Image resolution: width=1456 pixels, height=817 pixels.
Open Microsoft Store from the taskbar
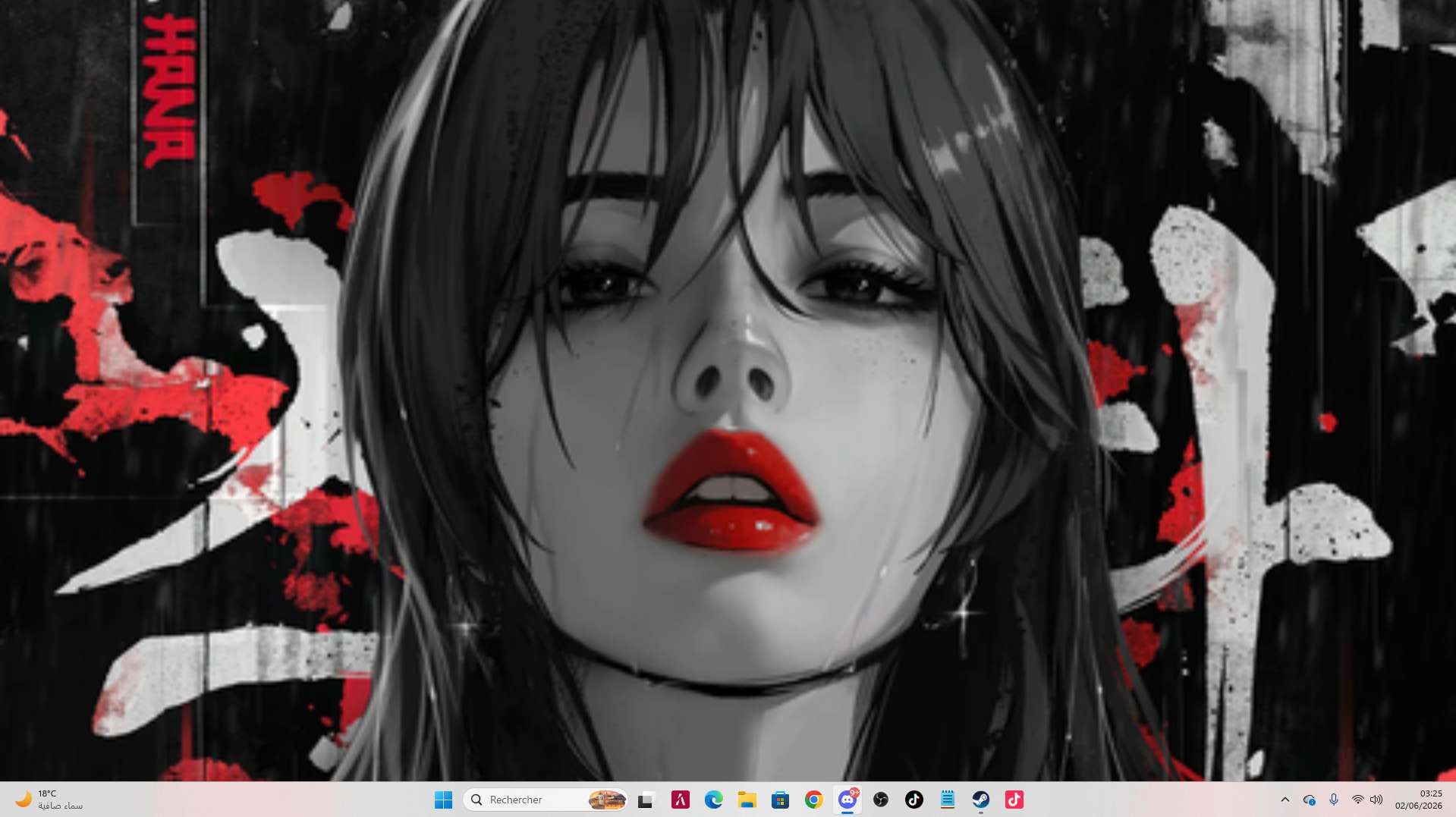point(780,800)
